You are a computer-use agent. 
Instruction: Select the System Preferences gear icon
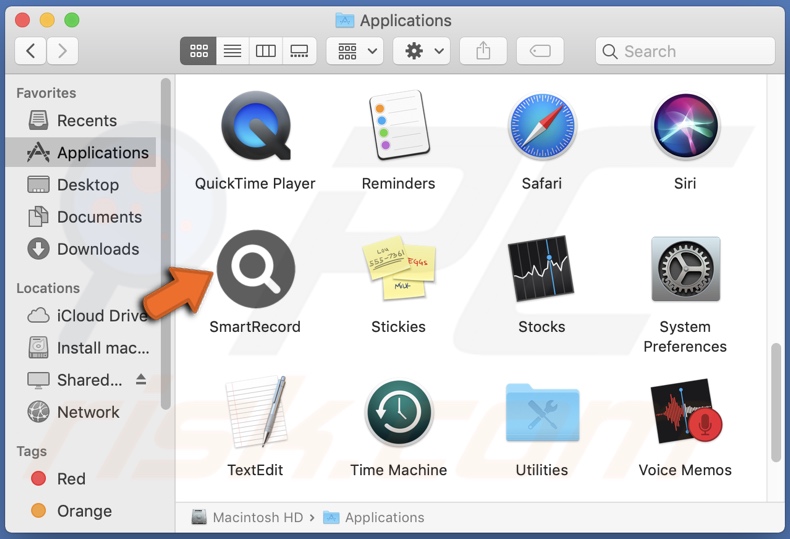coord(685,269)
